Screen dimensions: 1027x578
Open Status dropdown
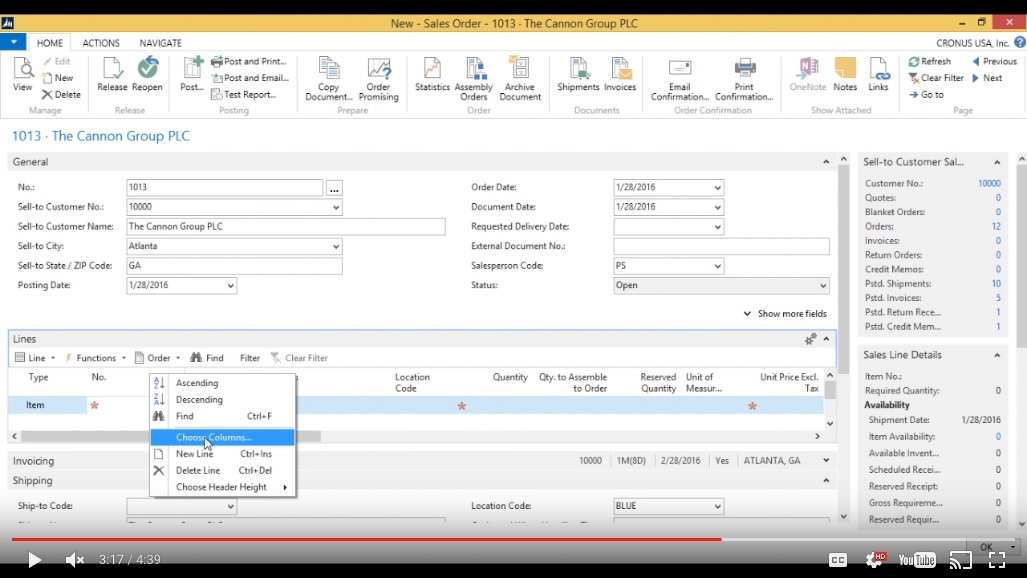(823, 286)
